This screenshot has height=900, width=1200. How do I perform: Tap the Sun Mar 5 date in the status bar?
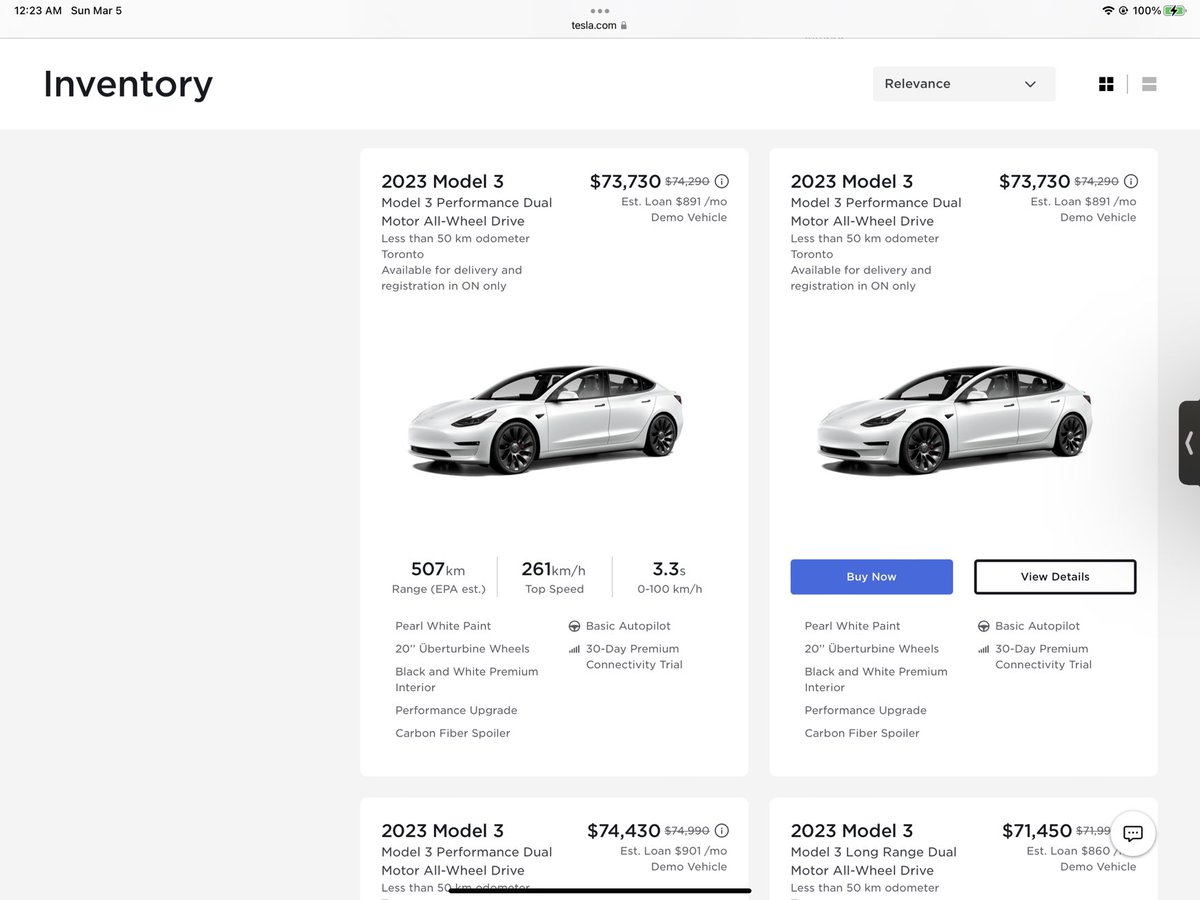pos(96,10)
